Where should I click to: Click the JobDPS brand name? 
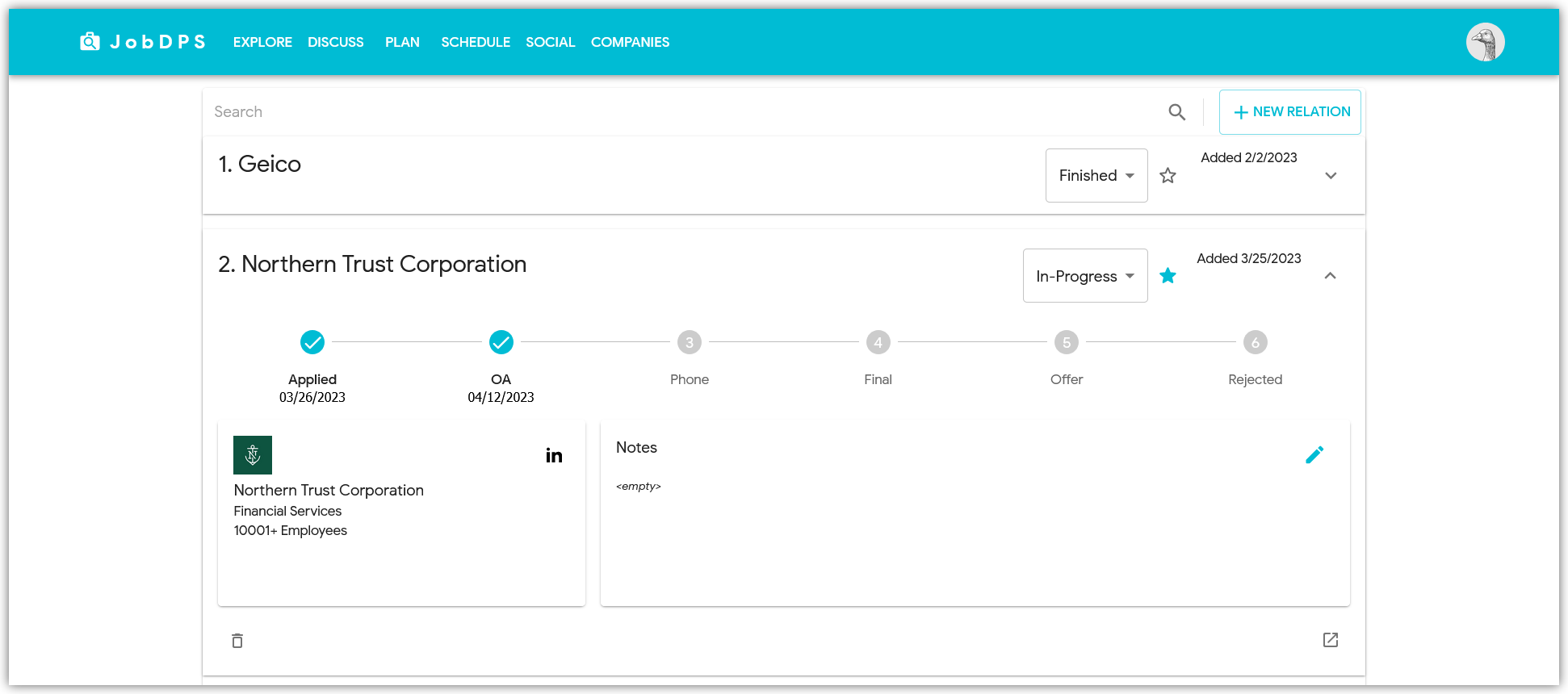pos(158,42)
